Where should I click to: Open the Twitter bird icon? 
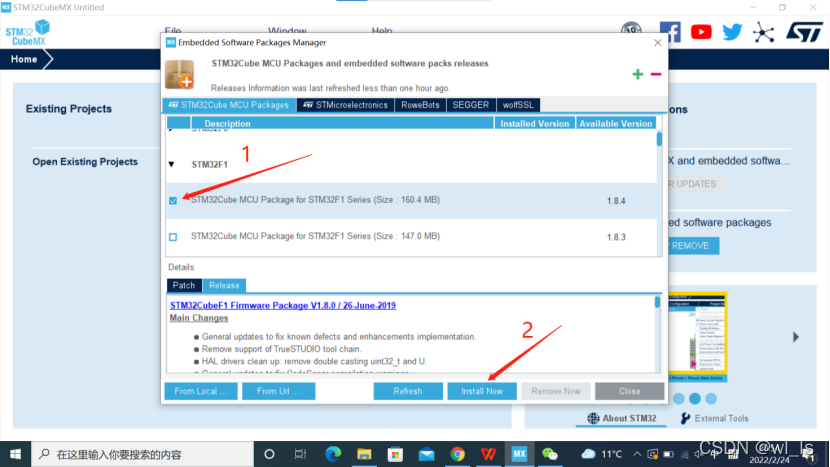pyautogui.click(x=732, y=32)
